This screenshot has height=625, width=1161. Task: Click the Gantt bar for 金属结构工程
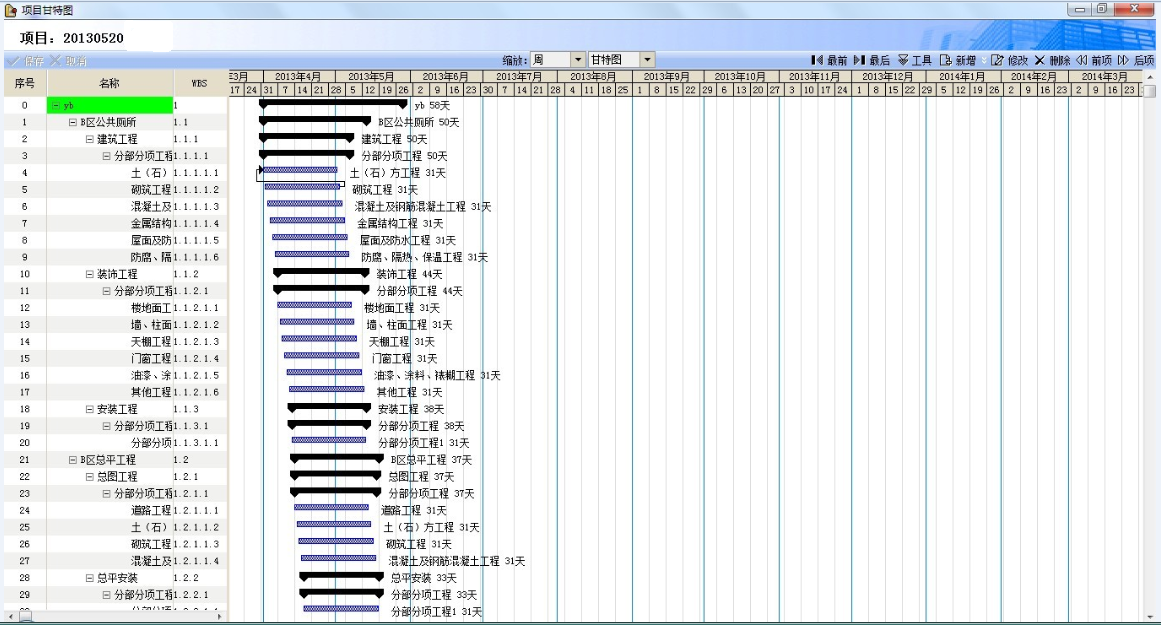[309, 221]
